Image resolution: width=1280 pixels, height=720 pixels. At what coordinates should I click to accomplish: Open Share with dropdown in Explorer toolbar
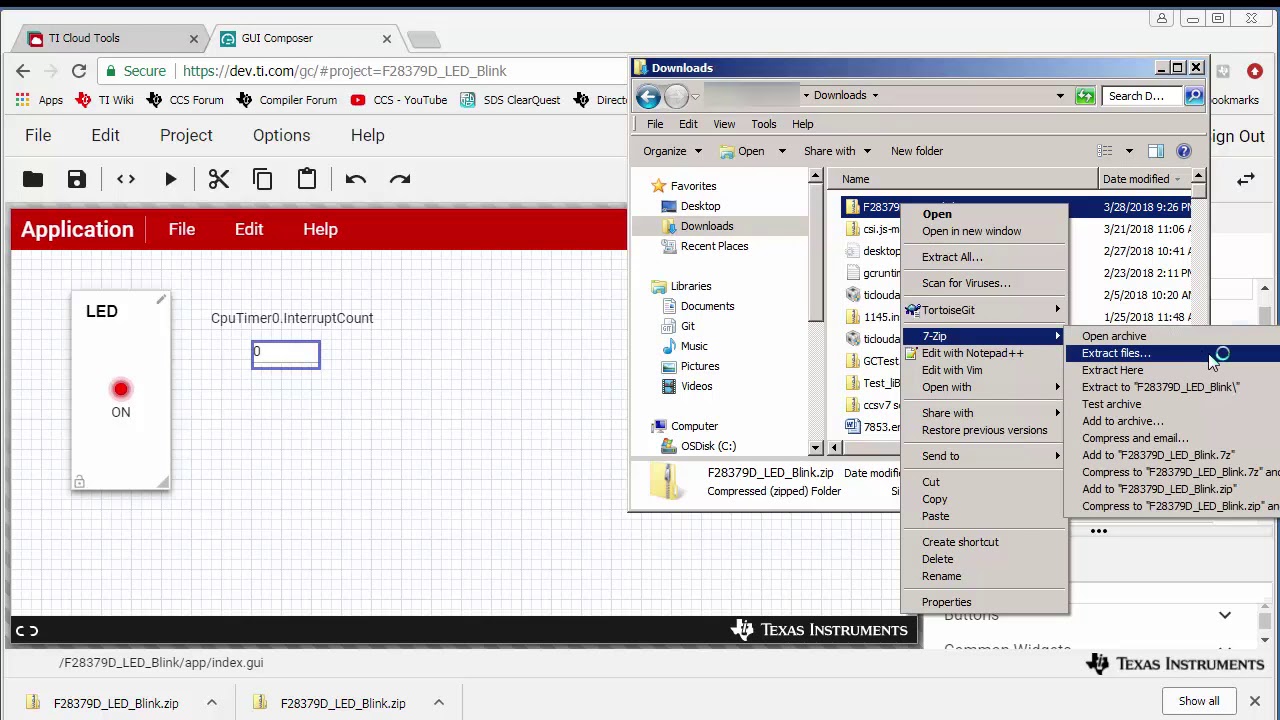837,151
